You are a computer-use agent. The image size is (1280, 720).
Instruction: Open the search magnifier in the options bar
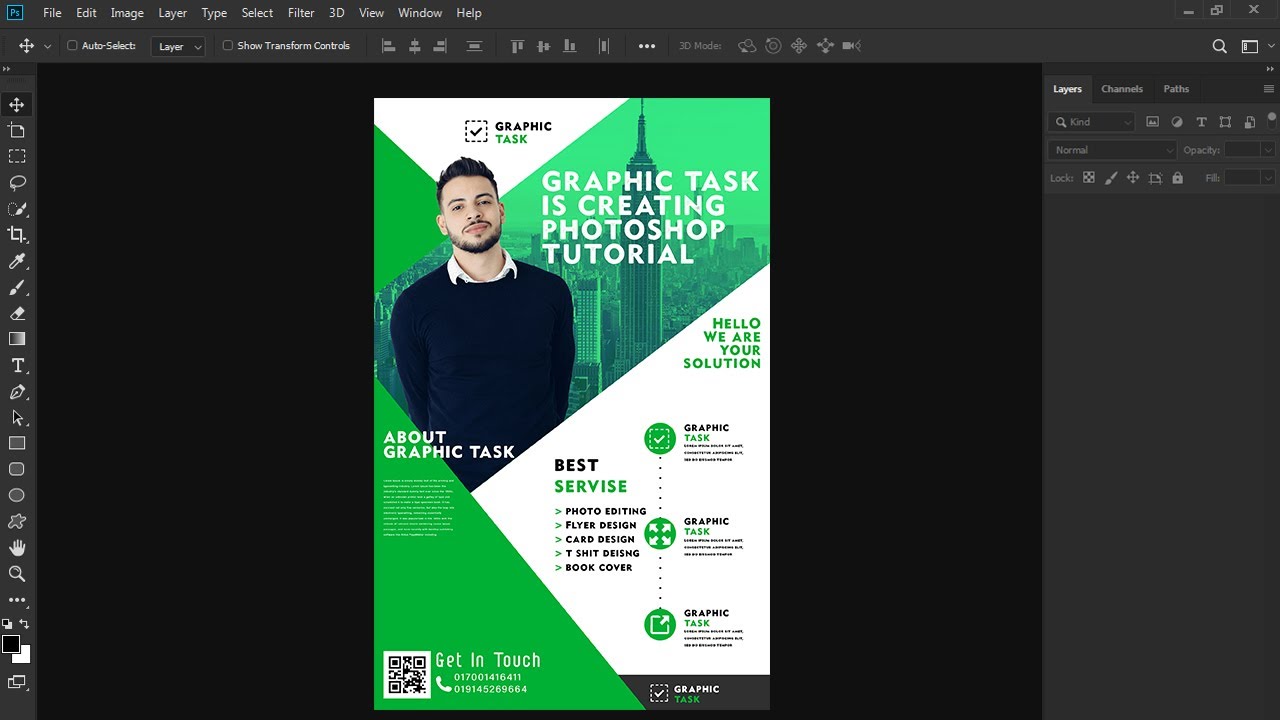pos(1219,46)
